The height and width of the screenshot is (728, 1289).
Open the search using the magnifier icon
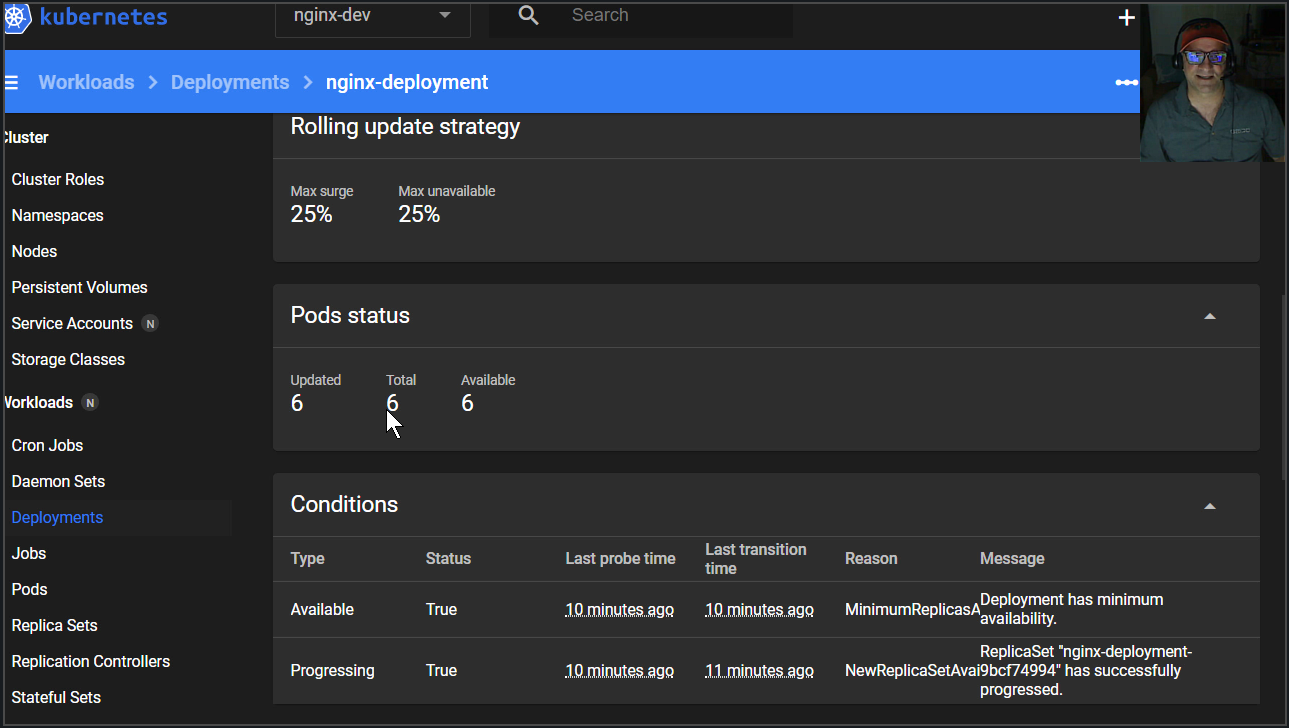point(528,15)
